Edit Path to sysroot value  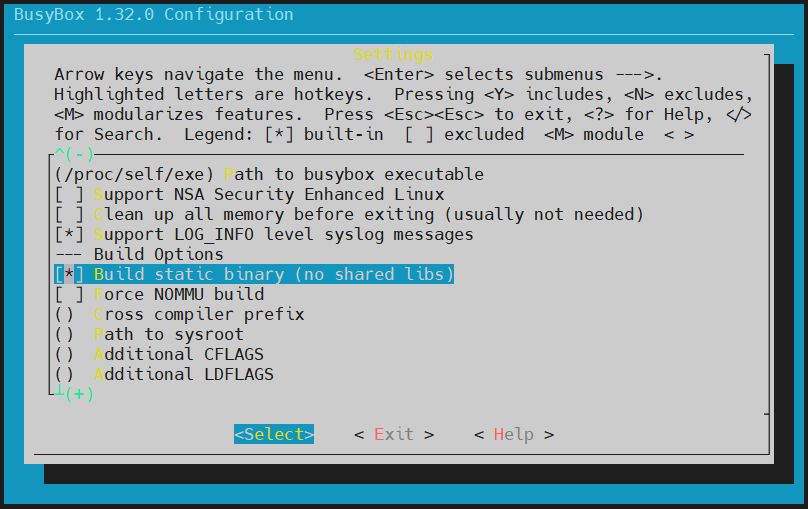click(x=64, y=334)
